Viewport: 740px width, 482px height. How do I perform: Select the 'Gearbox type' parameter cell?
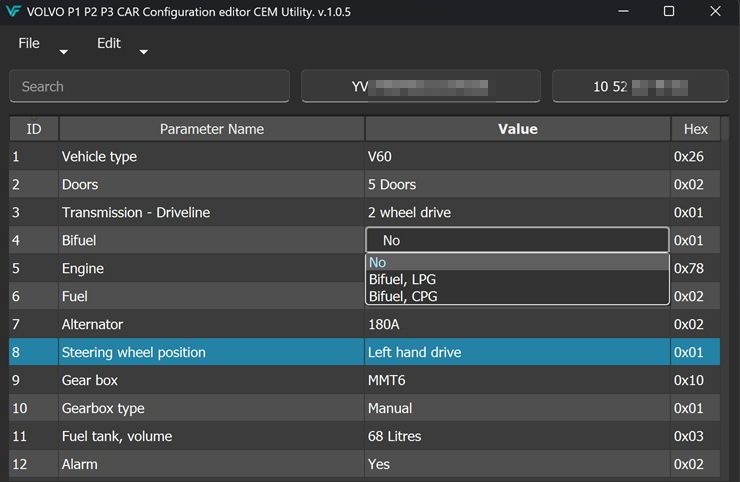pyautogui.click(x=211, y=408)
